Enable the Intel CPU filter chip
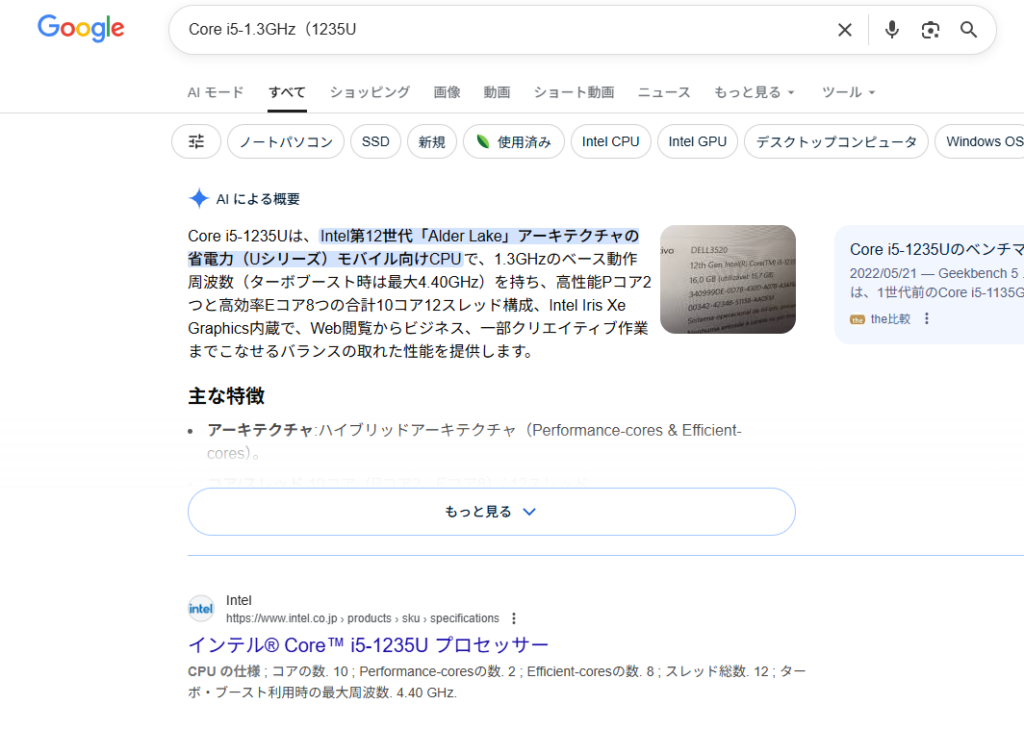 [610, 141]
